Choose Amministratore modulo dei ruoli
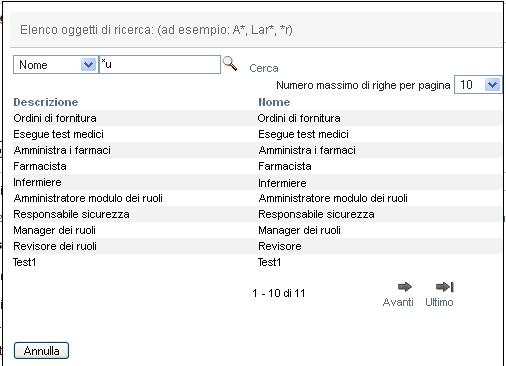Viewport: 506px width, 366px height. click(x=257, y=198)
